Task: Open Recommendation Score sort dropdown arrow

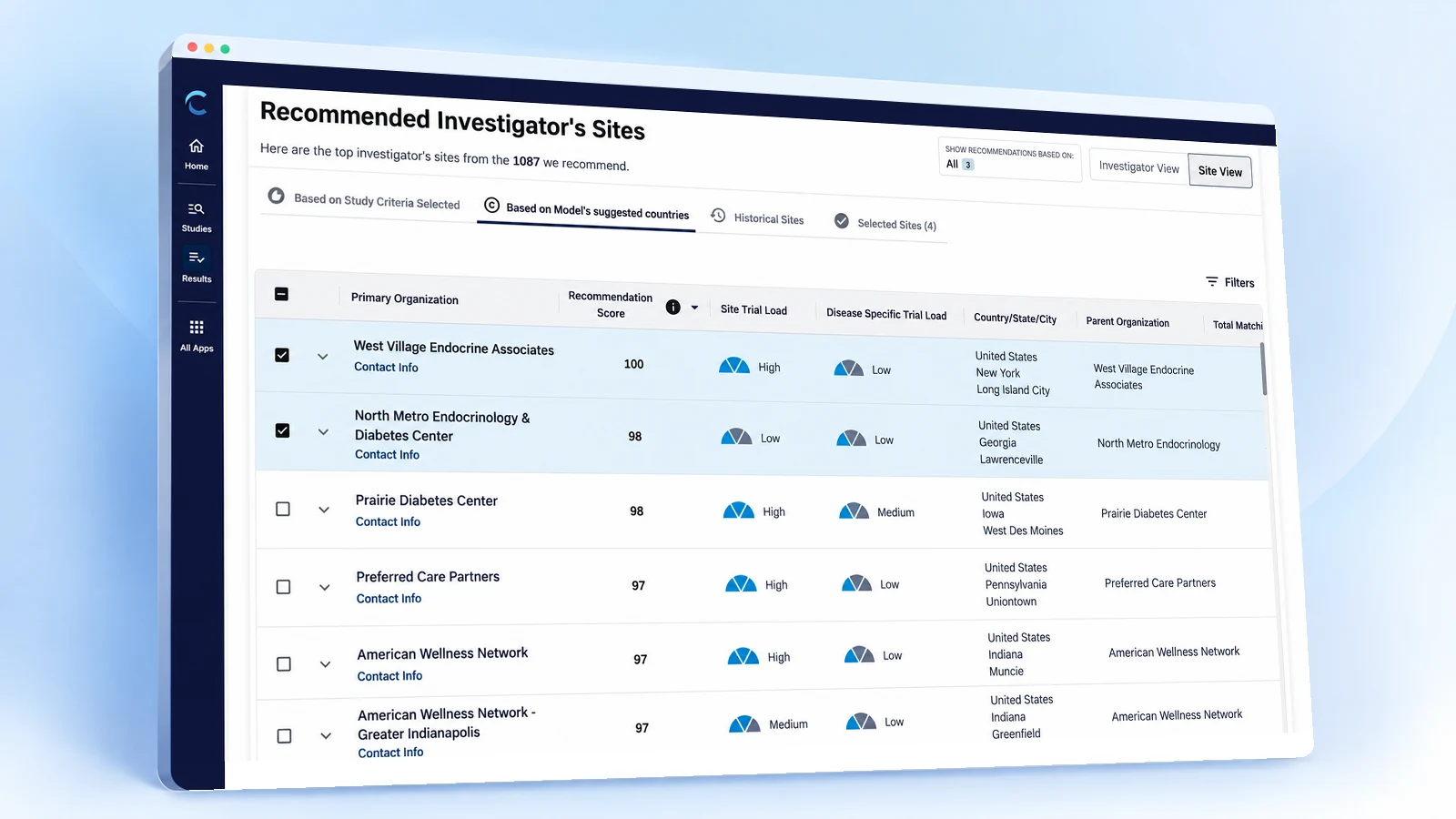Action: pyautogui.click(x=695, y=308)
